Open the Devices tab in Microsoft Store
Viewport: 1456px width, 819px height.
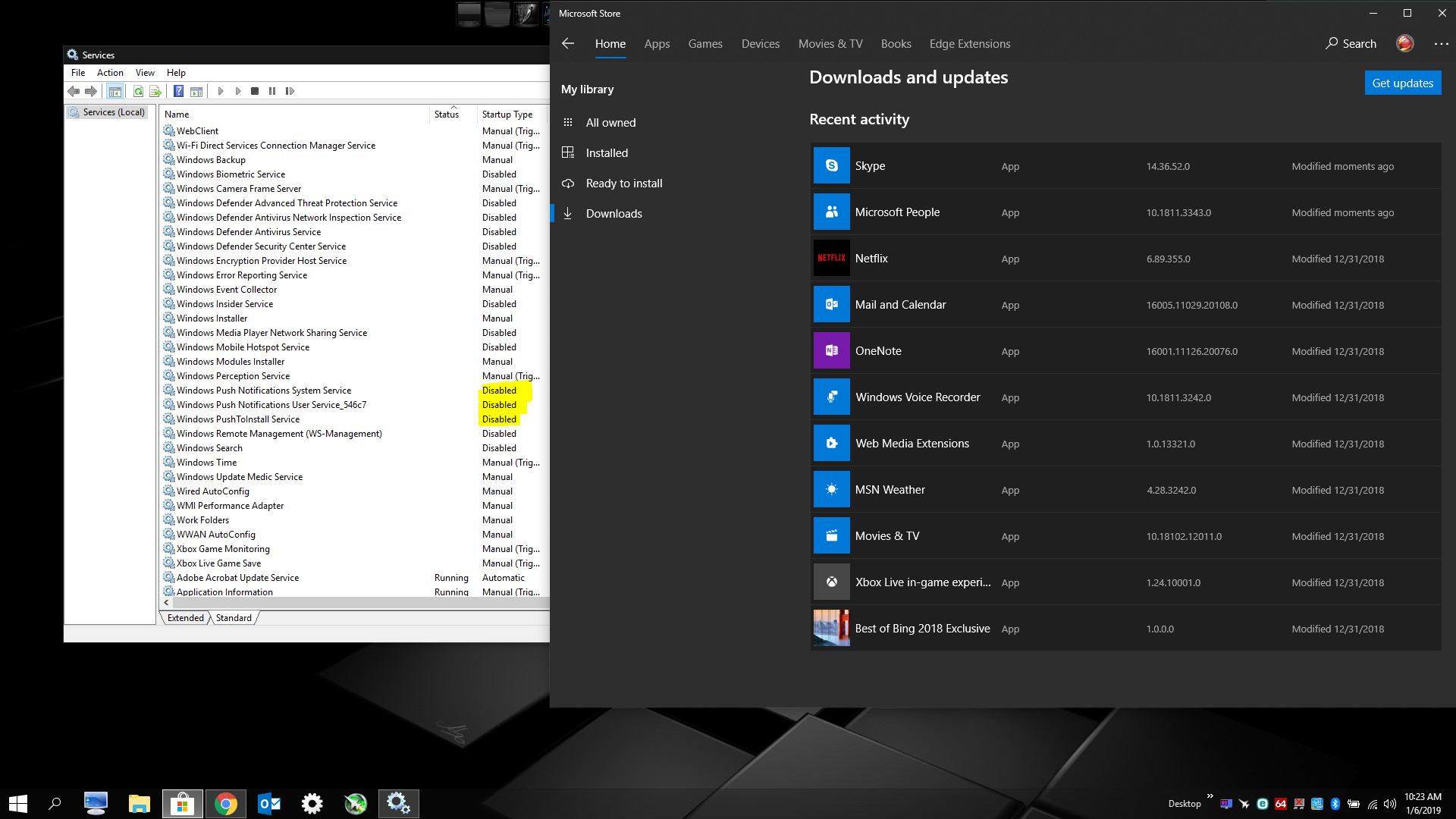click(x=761, y=44)
